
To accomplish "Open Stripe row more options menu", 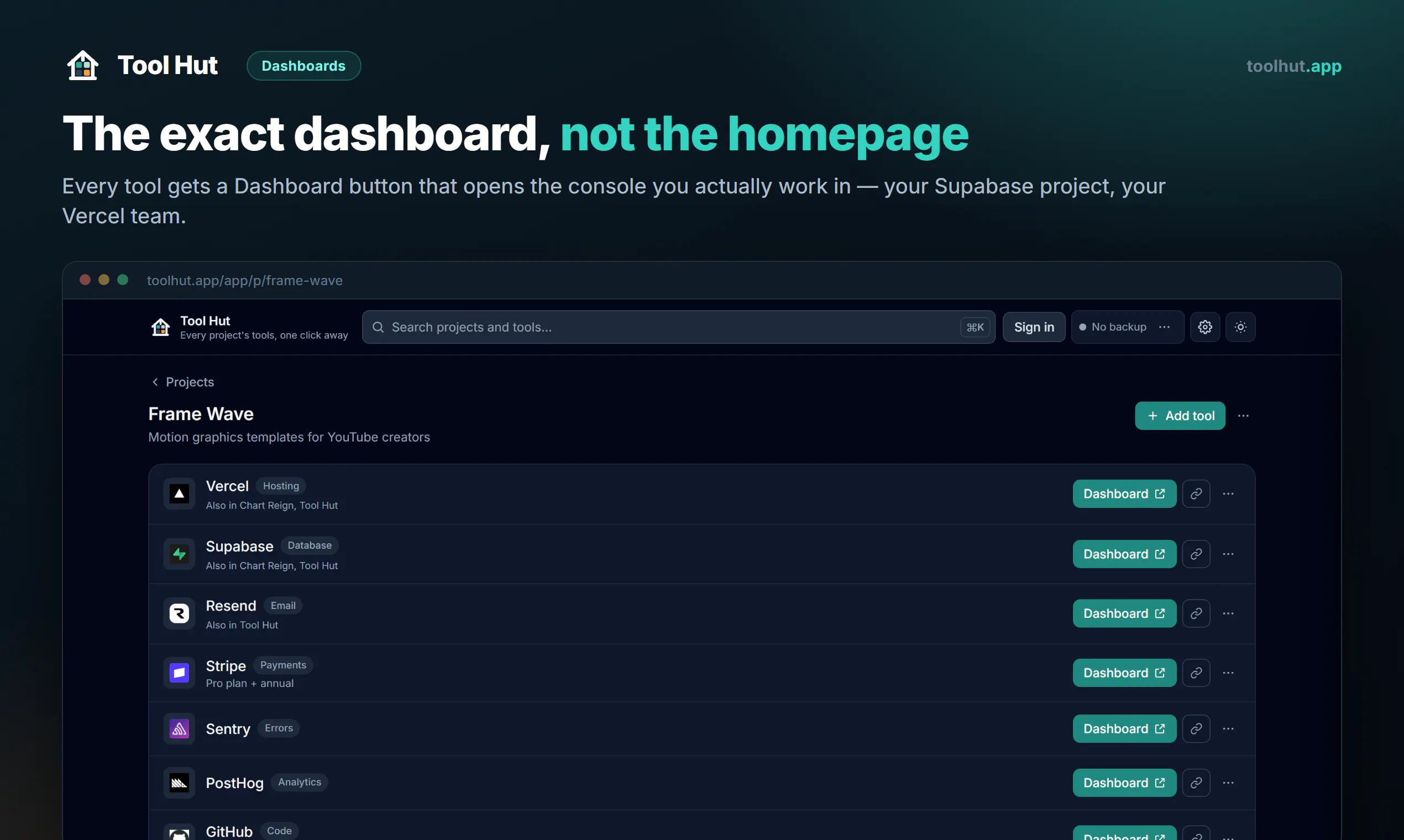I will [x=1228, y=673].
